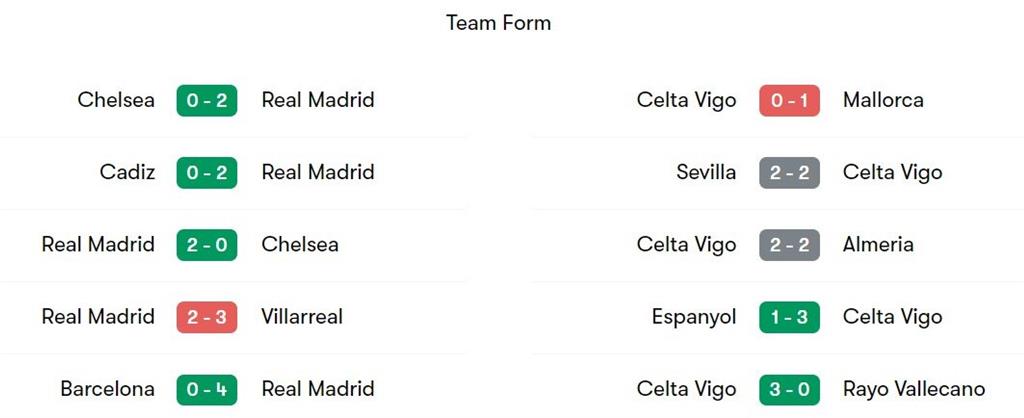Click the Barcelona team name
Screen dimensions: 1024x418
(x=107, y=389)
